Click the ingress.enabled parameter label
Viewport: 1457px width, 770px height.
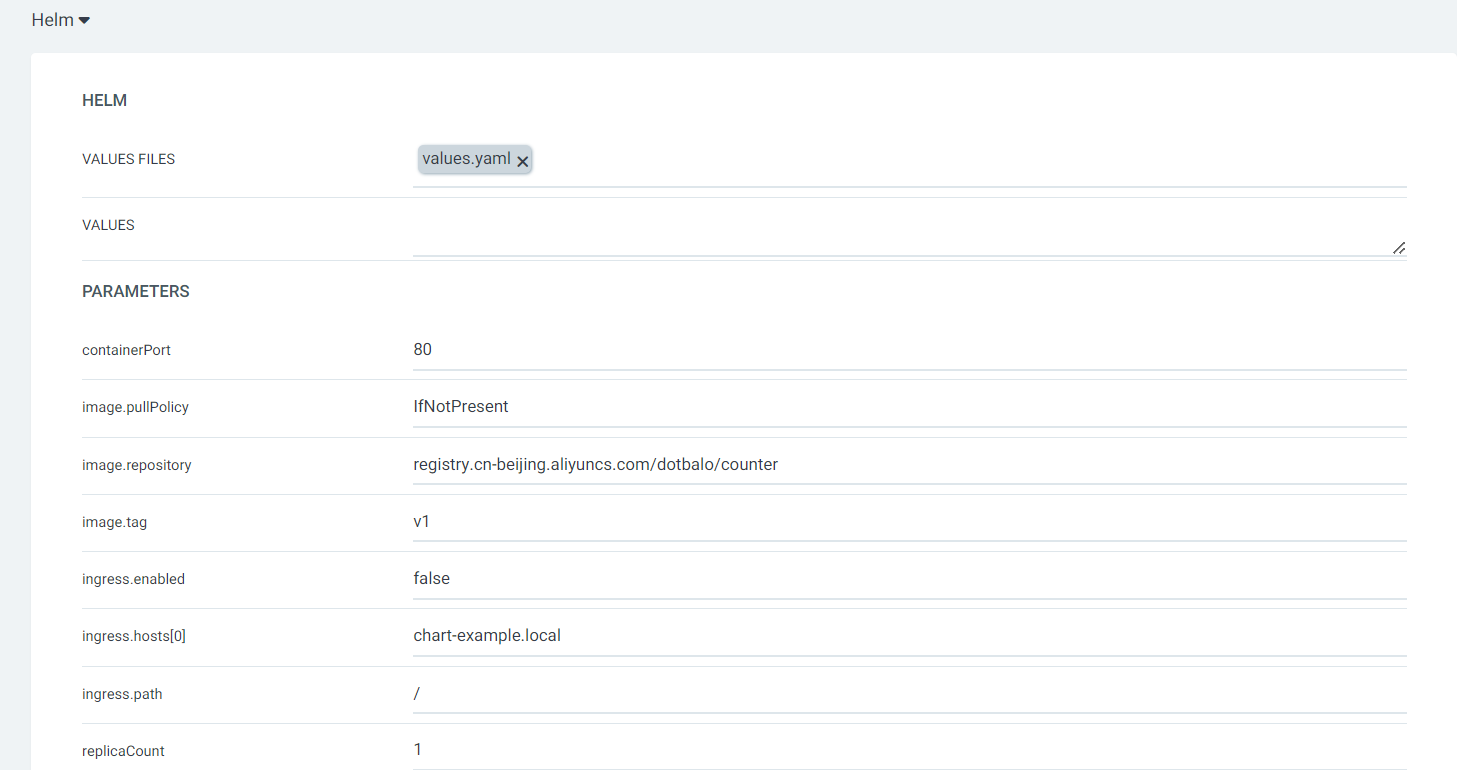pyautogui.click(x=133, y=579)
